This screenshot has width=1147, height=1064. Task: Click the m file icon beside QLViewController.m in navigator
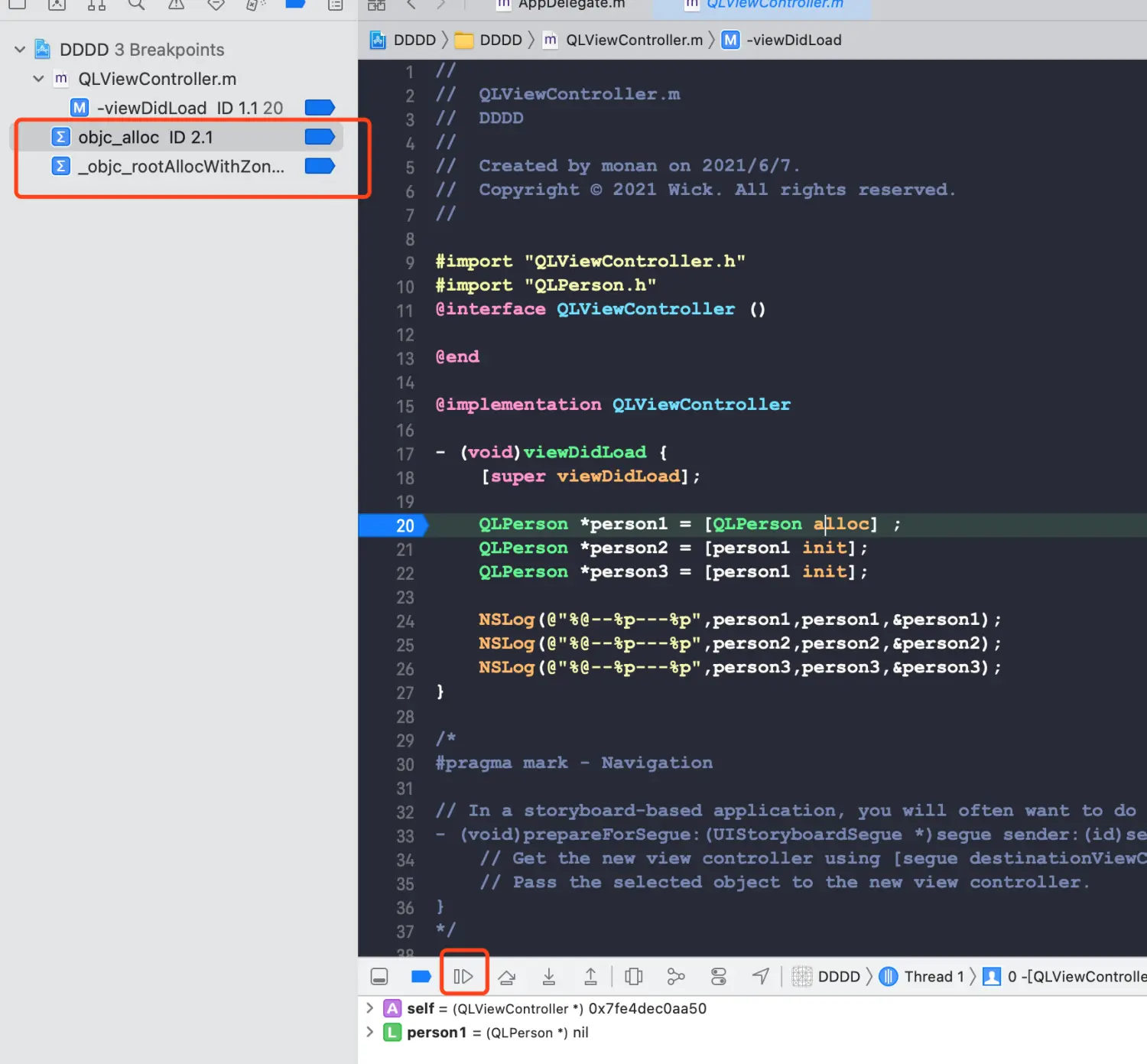[61, 78]
